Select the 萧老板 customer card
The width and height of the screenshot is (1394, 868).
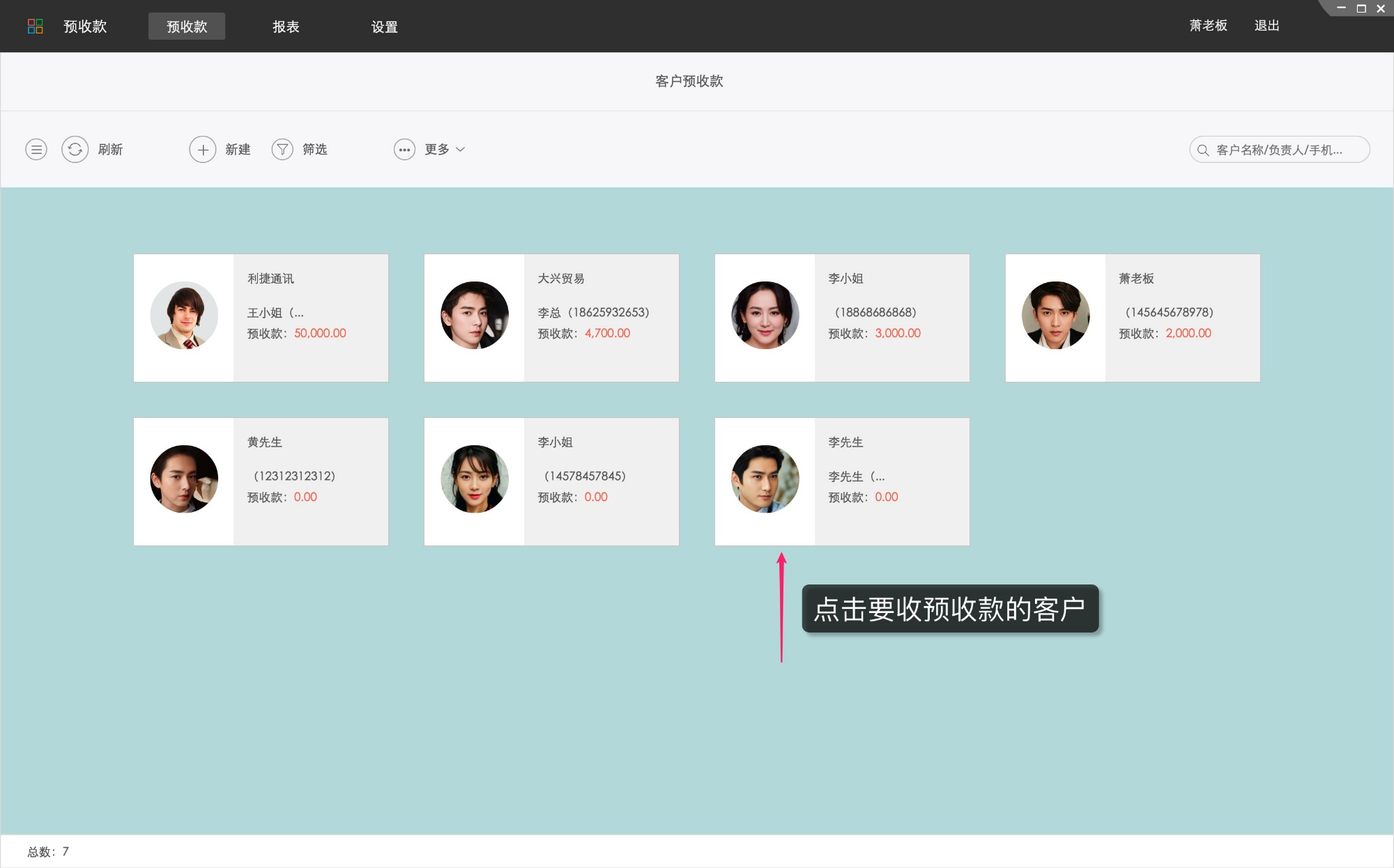tap(1132, 317)
